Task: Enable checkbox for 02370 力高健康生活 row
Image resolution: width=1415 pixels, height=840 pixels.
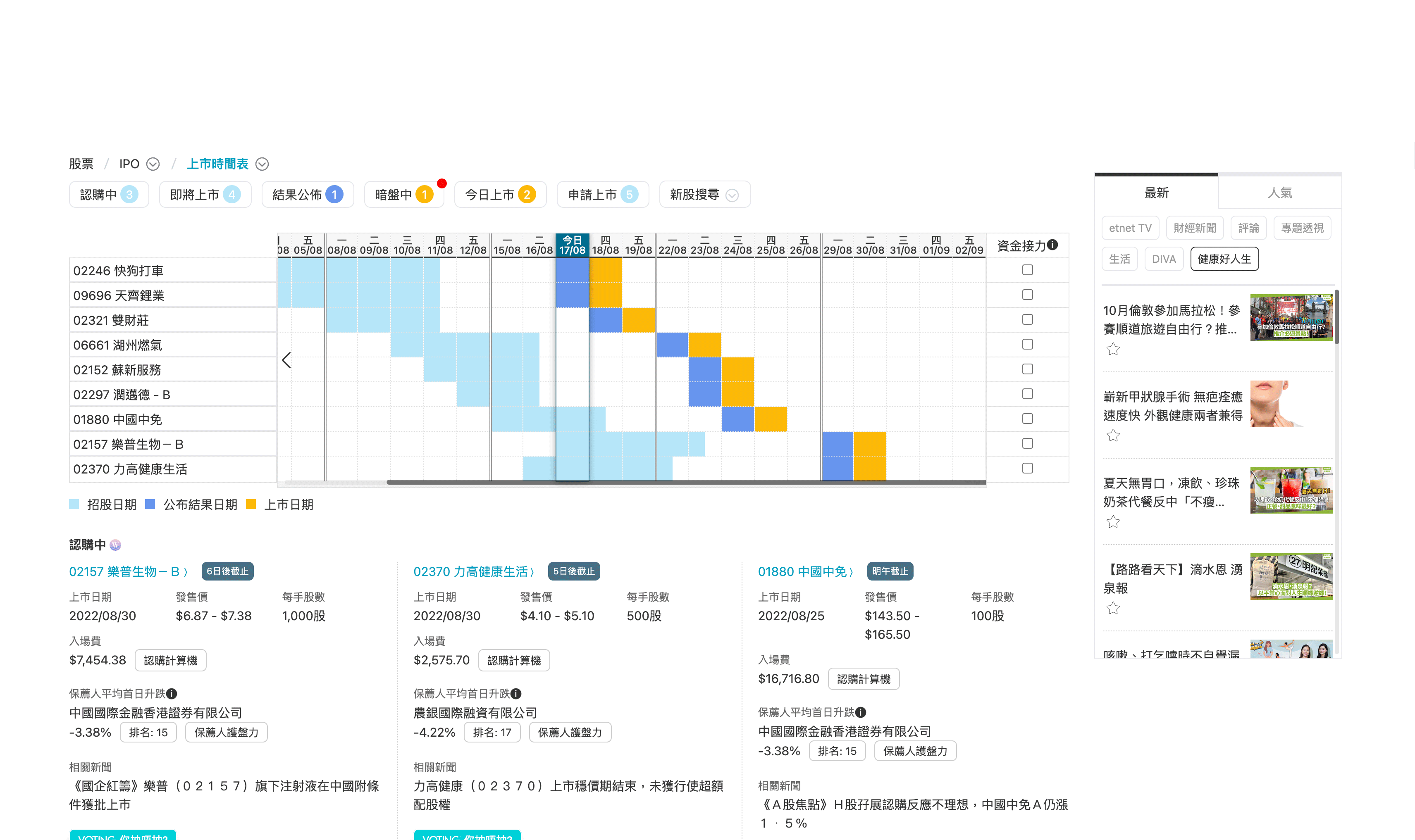Action: [1027, 468]
